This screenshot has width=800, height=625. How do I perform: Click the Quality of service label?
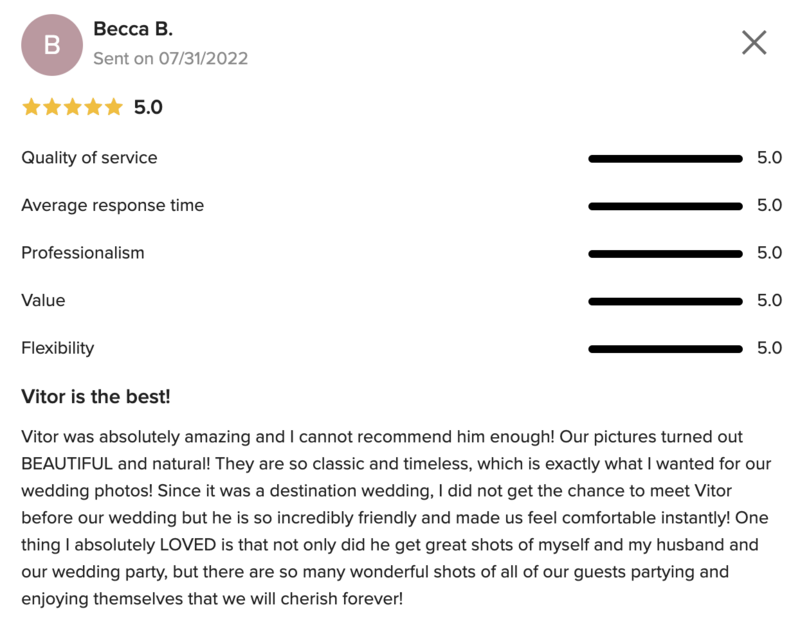point(89,158)
